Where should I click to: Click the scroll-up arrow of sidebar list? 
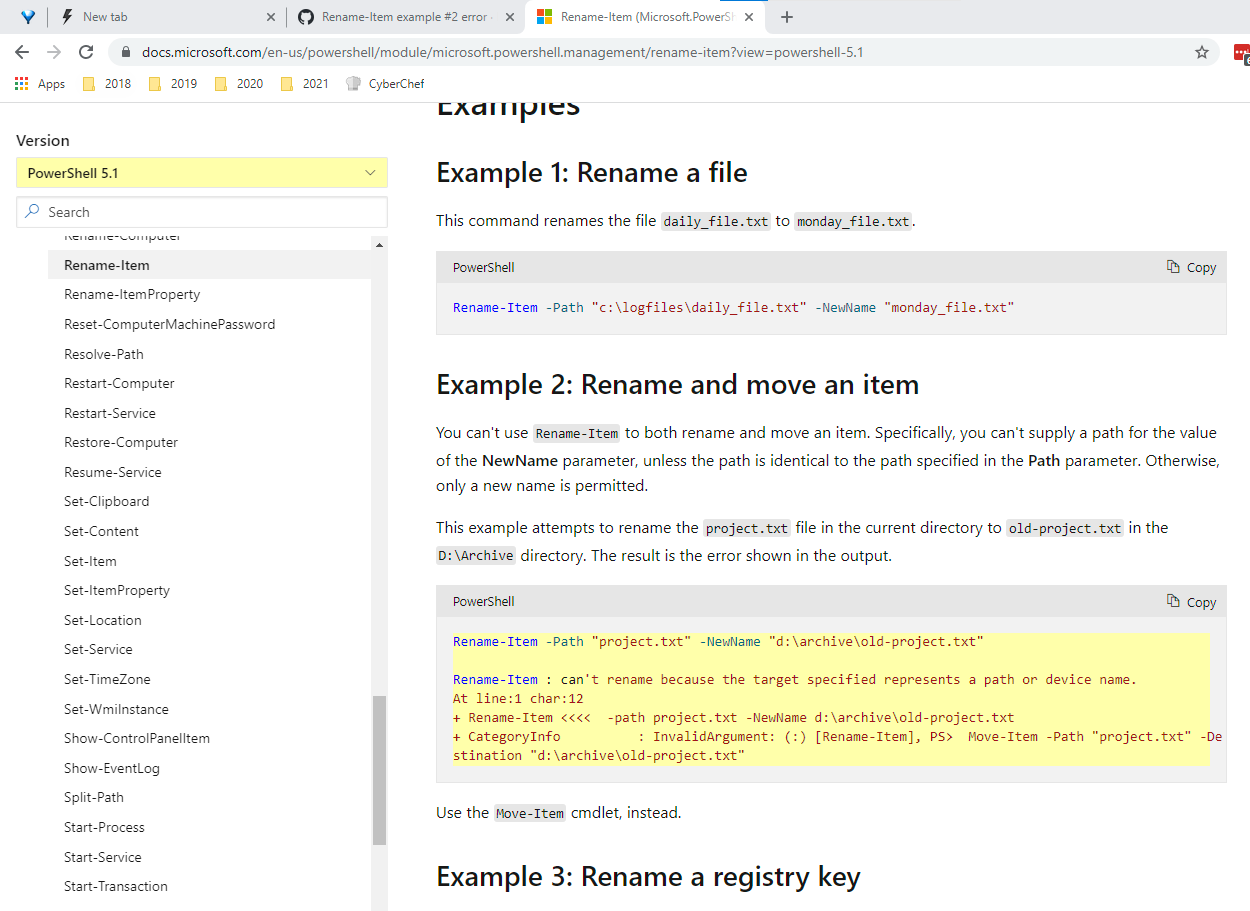pos(379,244)
